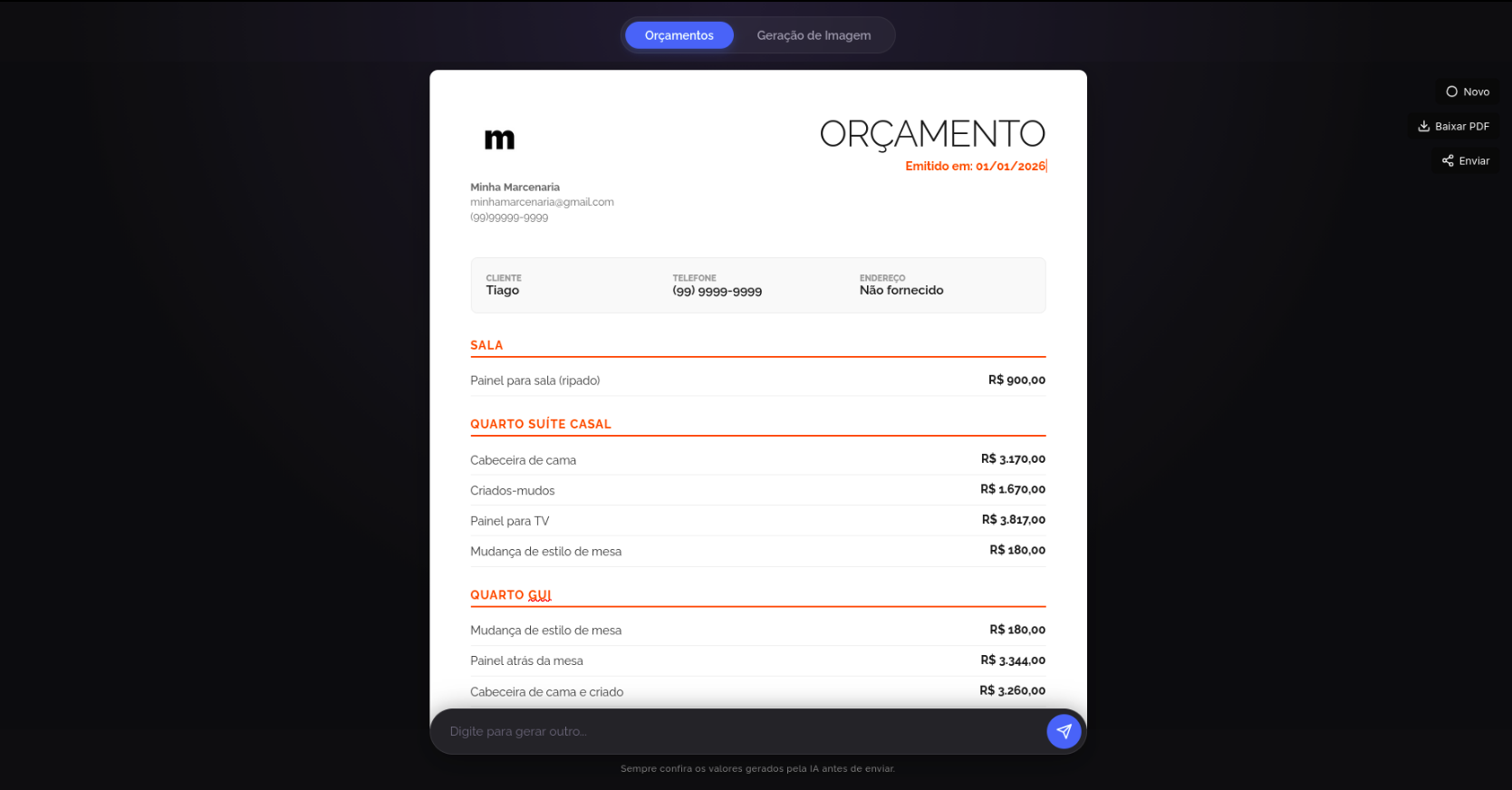
Task: Edit the issue date 01/01/2026
Action: pyautogui.click(x=1010, y=166)
